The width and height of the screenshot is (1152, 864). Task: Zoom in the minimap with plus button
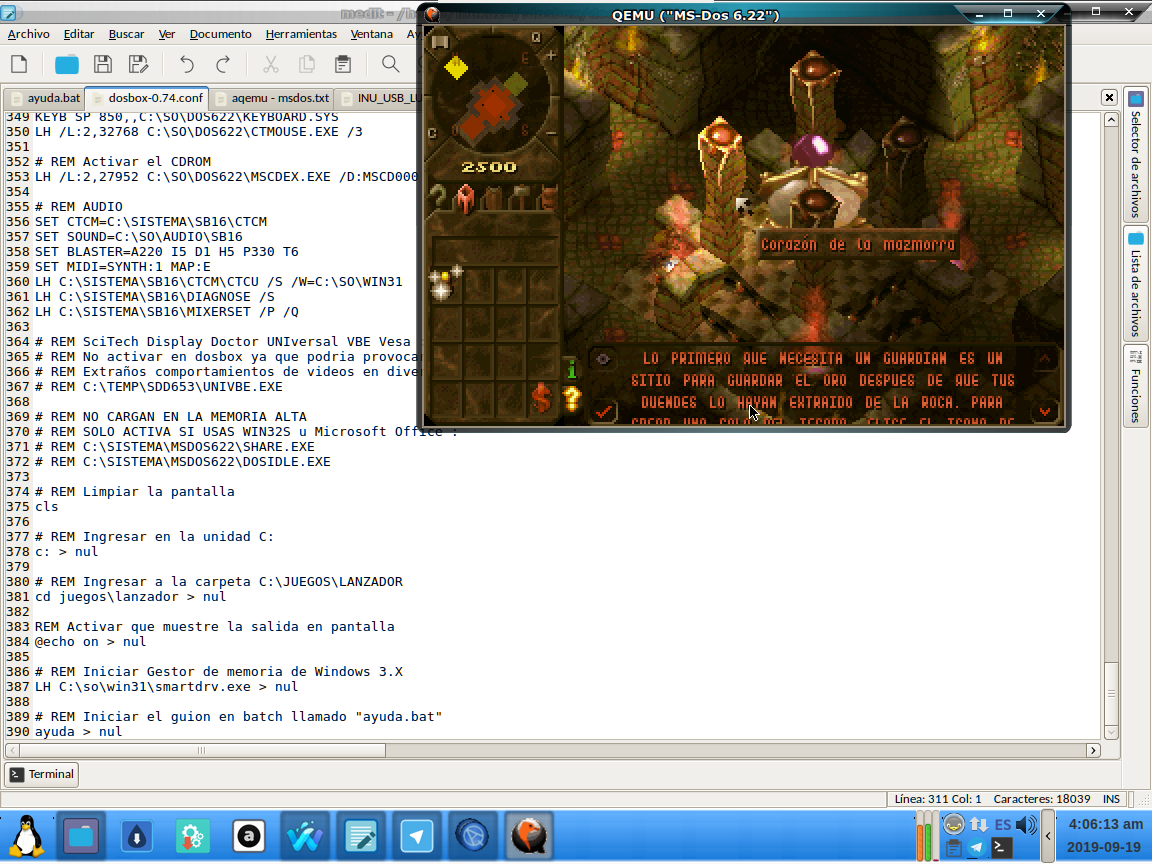click(x=551, y=55)
